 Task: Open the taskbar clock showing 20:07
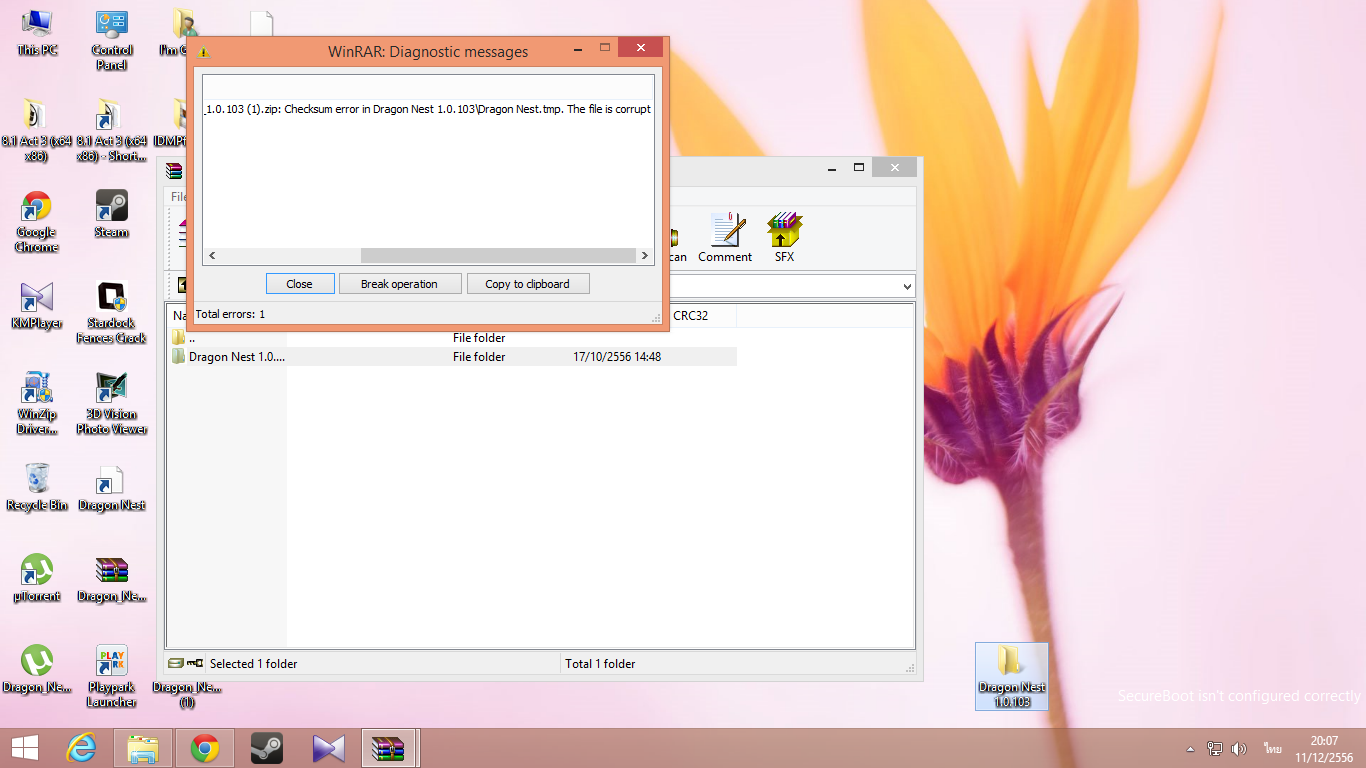tap(1323, 749)
